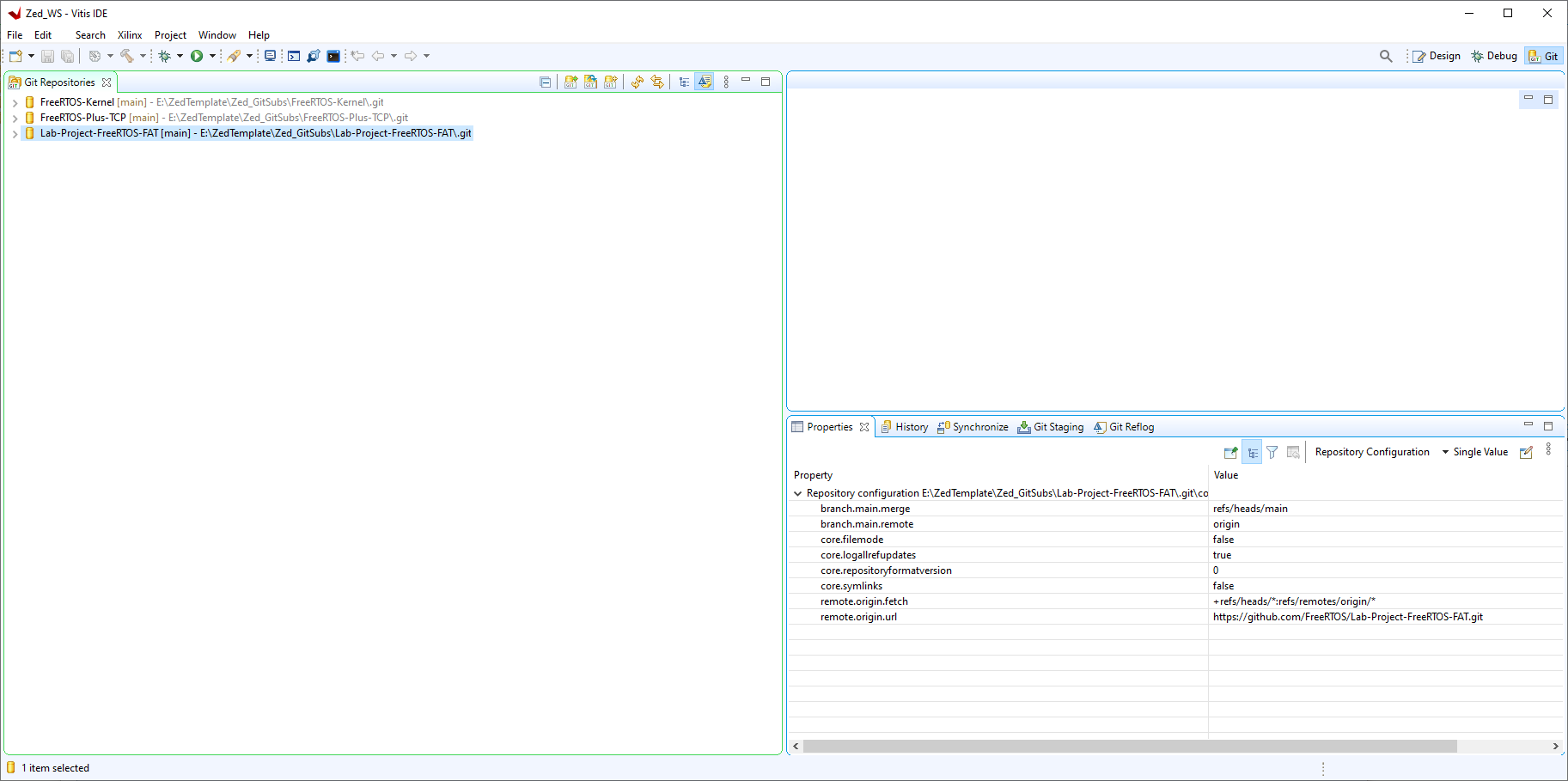Open the dropdown arrow beside the Build hammer

143,56
